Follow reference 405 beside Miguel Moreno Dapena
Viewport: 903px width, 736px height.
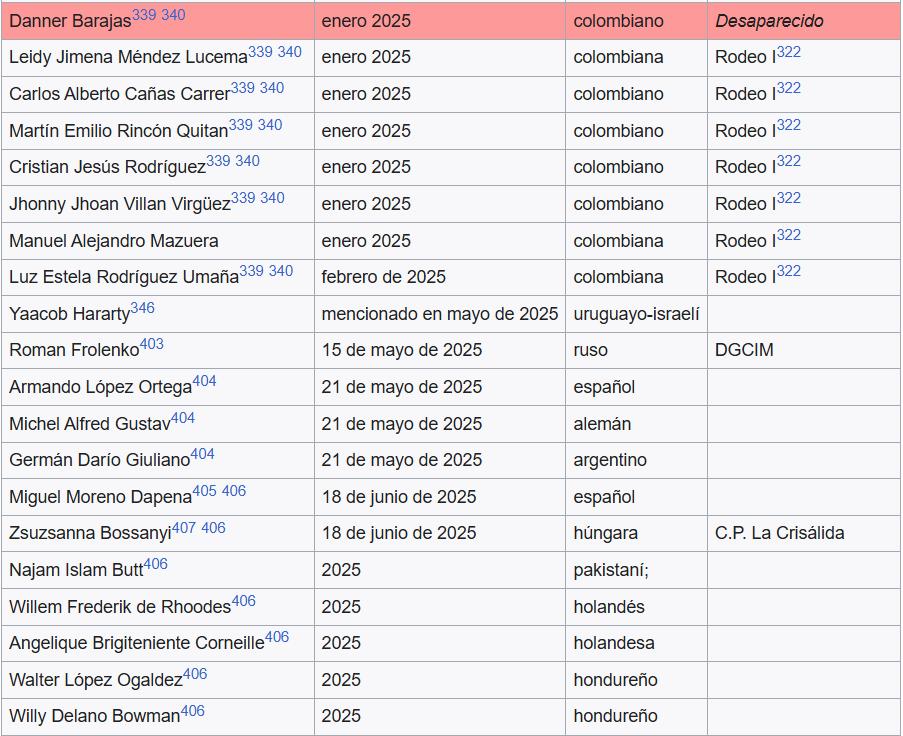[204, 491]
